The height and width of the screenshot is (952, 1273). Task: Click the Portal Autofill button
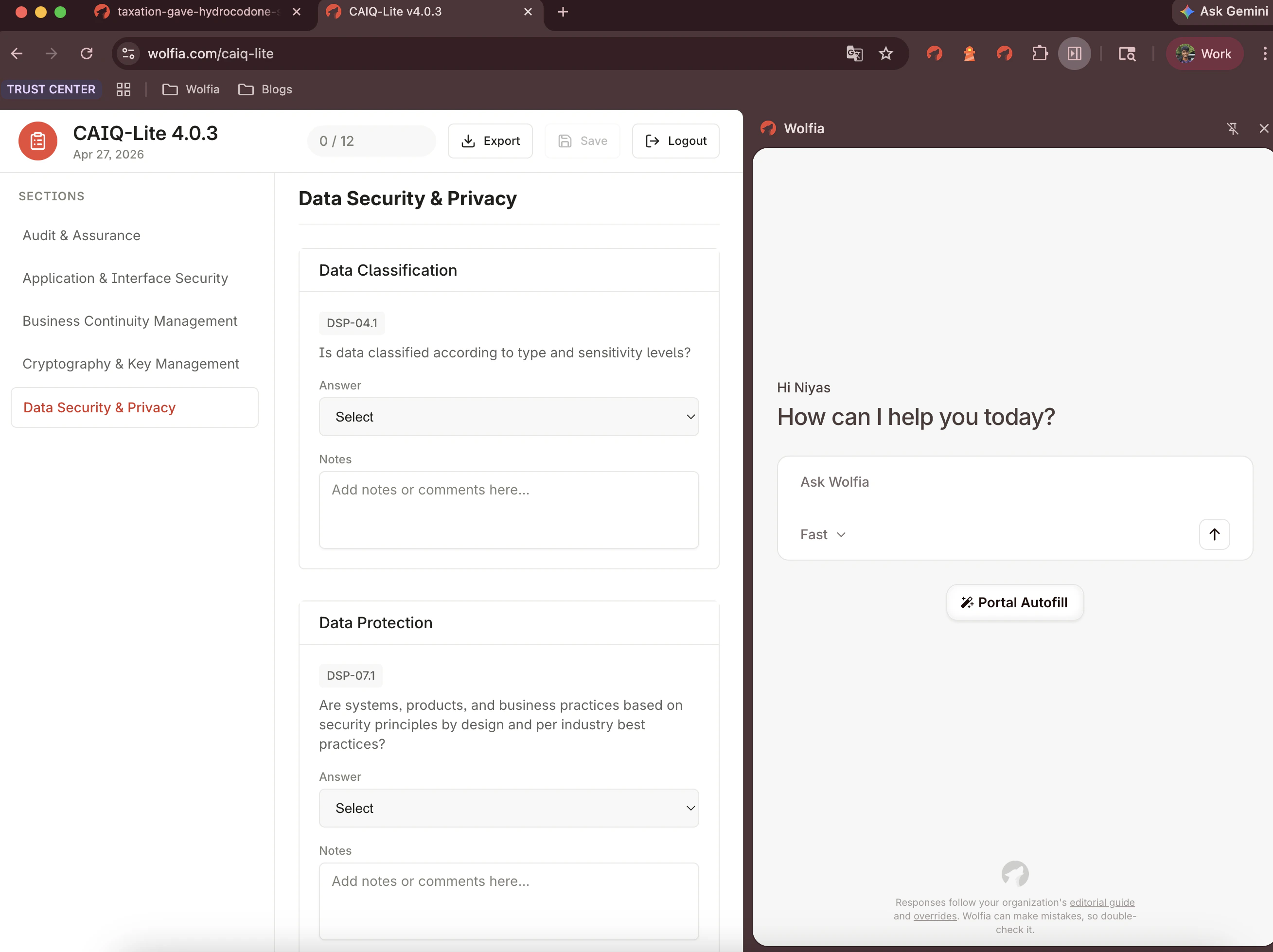1014,602
